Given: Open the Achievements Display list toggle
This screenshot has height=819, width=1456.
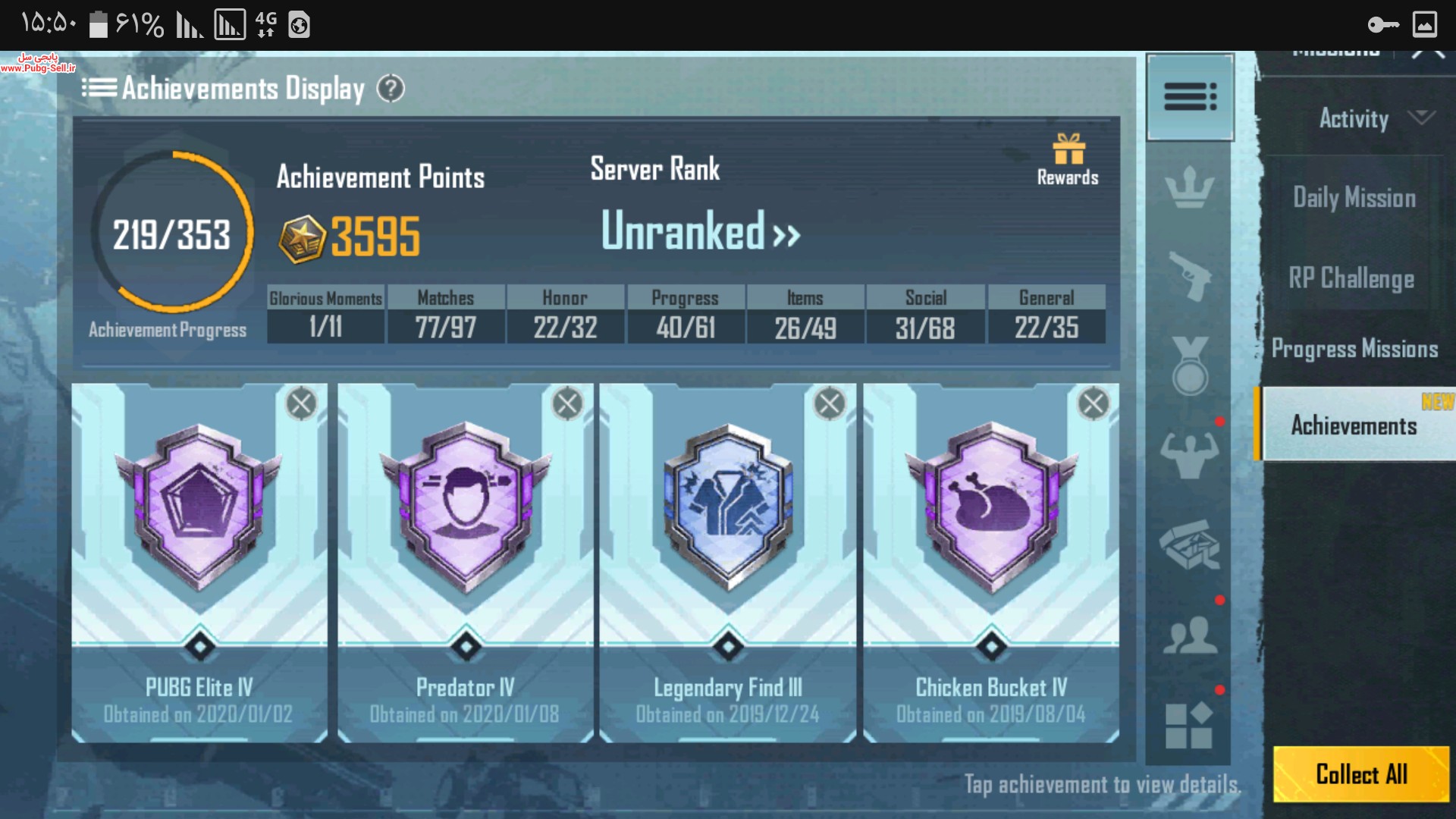Looking at the screenshot, I should coord(99,88).
